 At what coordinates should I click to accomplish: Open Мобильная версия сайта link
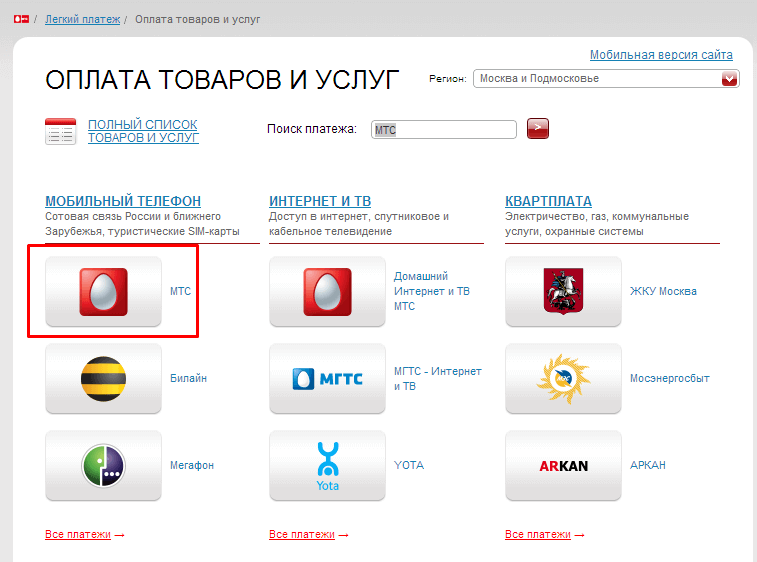pyautogui.click(x=661, y=55)
